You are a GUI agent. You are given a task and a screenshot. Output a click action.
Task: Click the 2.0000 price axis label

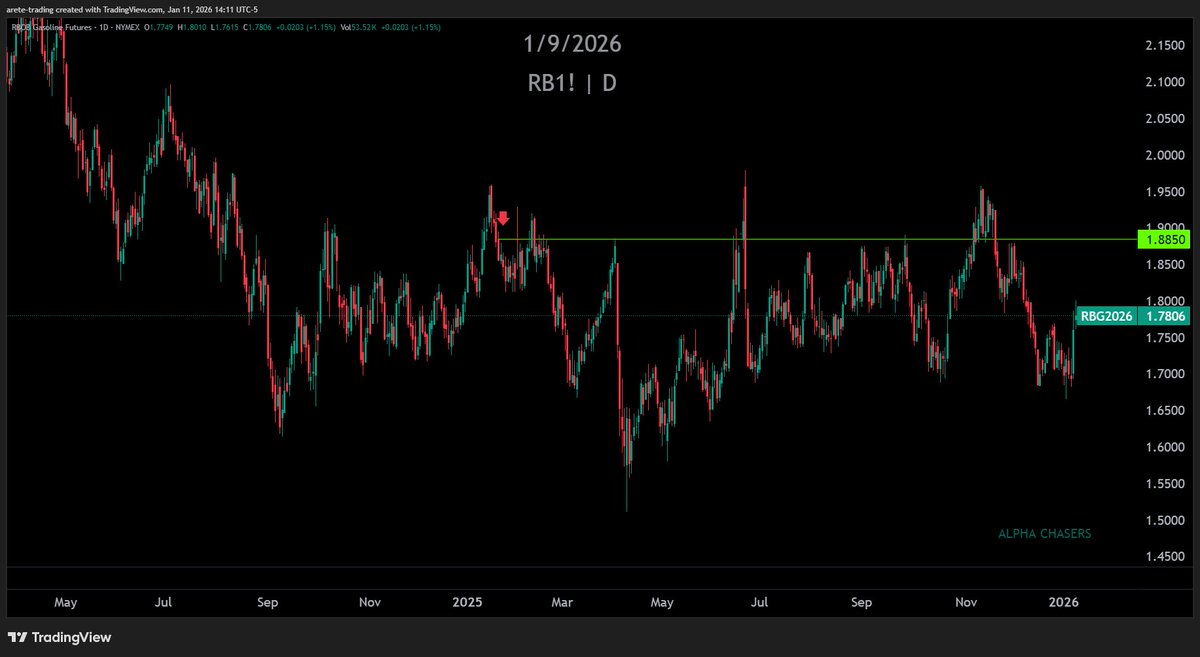point(1165,155)
